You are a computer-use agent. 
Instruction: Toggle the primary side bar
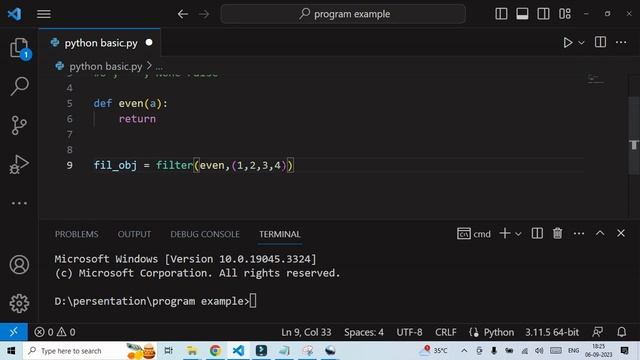[501, 14]
